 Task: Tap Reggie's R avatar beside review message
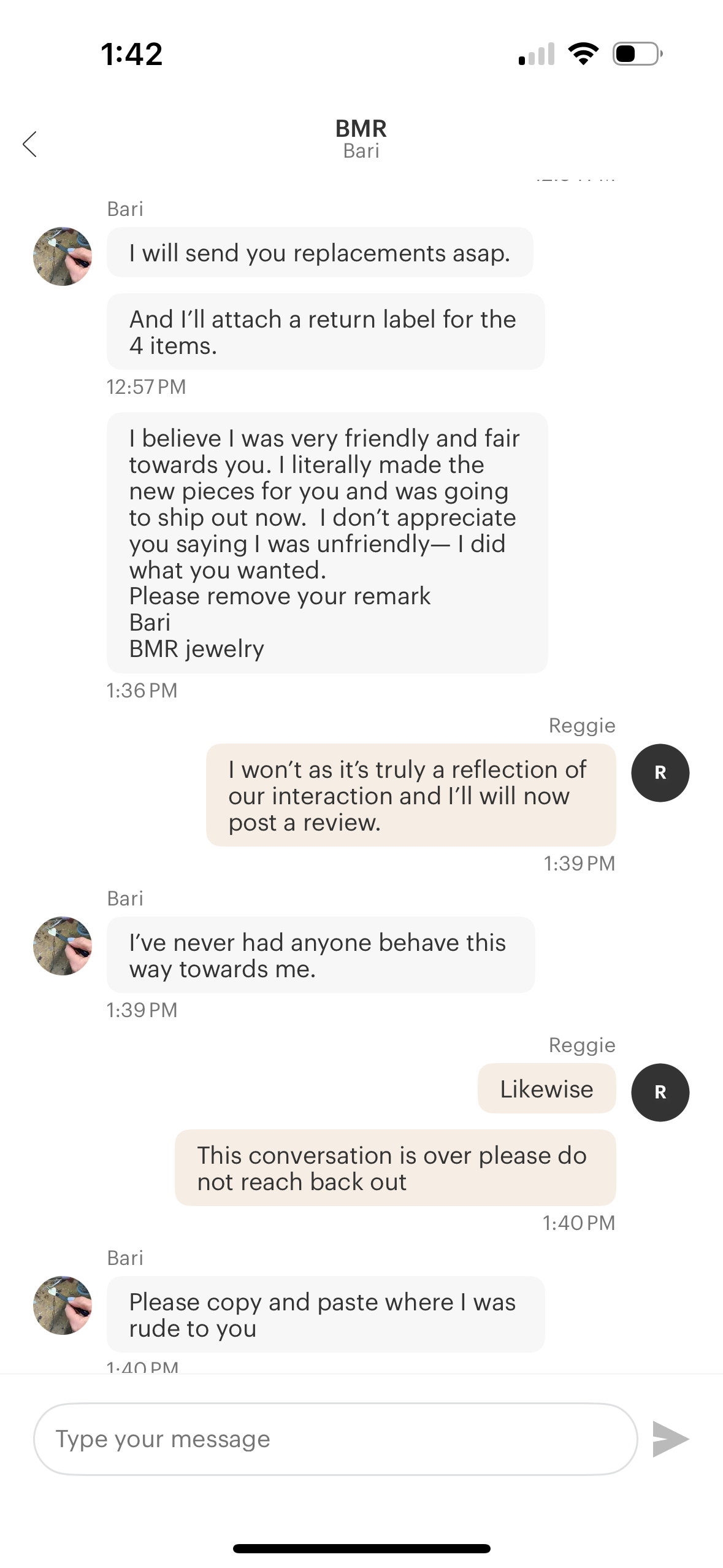pos(660,772)
